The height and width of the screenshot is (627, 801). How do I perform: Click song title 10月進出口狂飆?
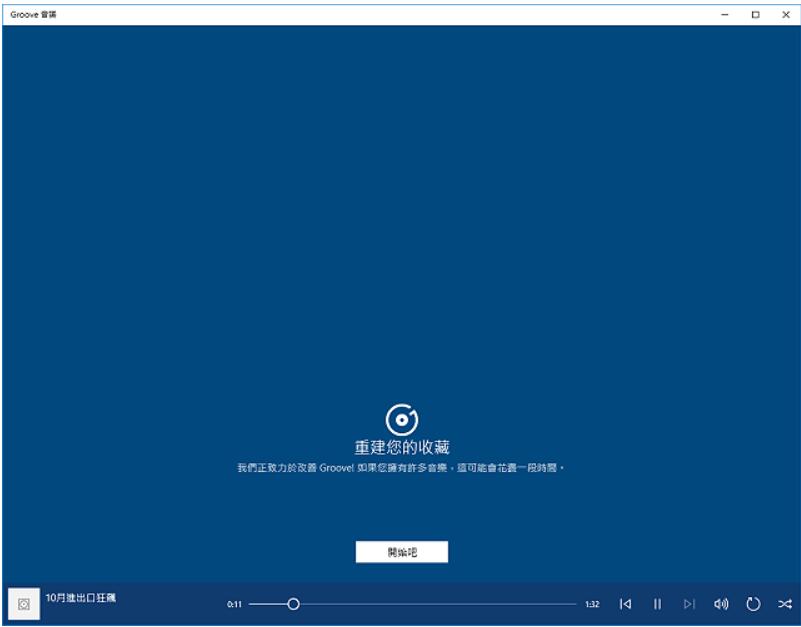click(x=81, y=597)
